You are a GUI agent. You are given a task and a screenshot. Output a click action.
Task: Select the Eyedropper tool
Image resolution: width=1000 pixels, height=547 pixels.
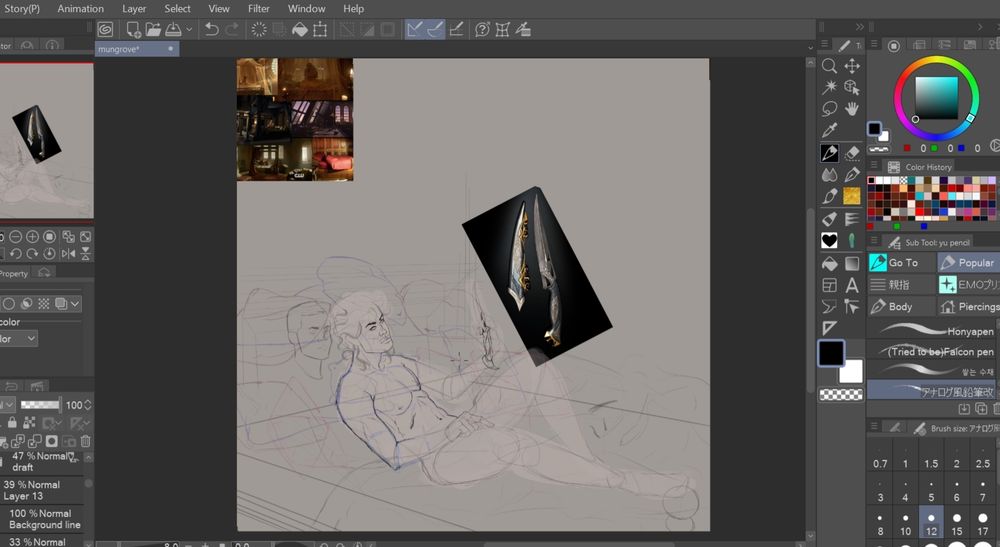(x=829, y=131)
